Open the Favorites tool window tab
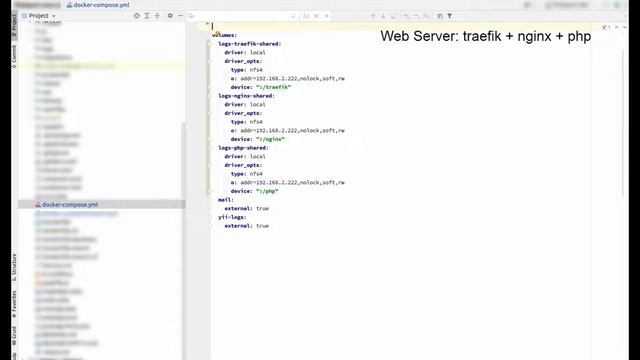Image resolution: width=640 pixels, height=360 pixels. 14,304
